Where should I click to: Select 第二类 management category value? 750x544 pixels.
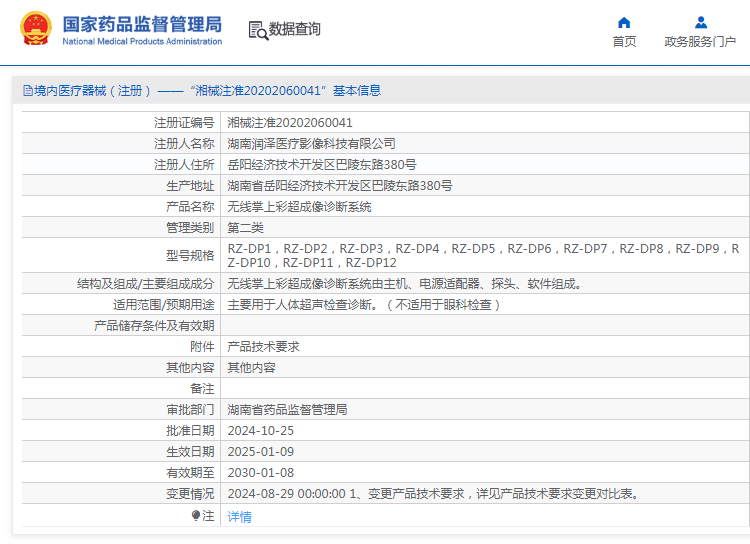(245, 228)
